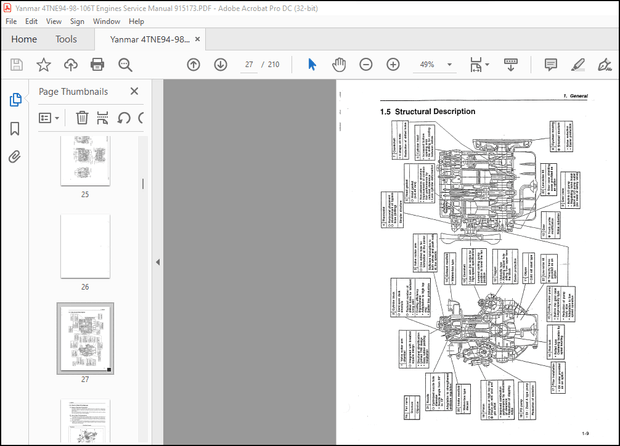The width and height of the screenshot is (620, 446).
Task: Open the Sign menu
Action: (x=77, y=21)
